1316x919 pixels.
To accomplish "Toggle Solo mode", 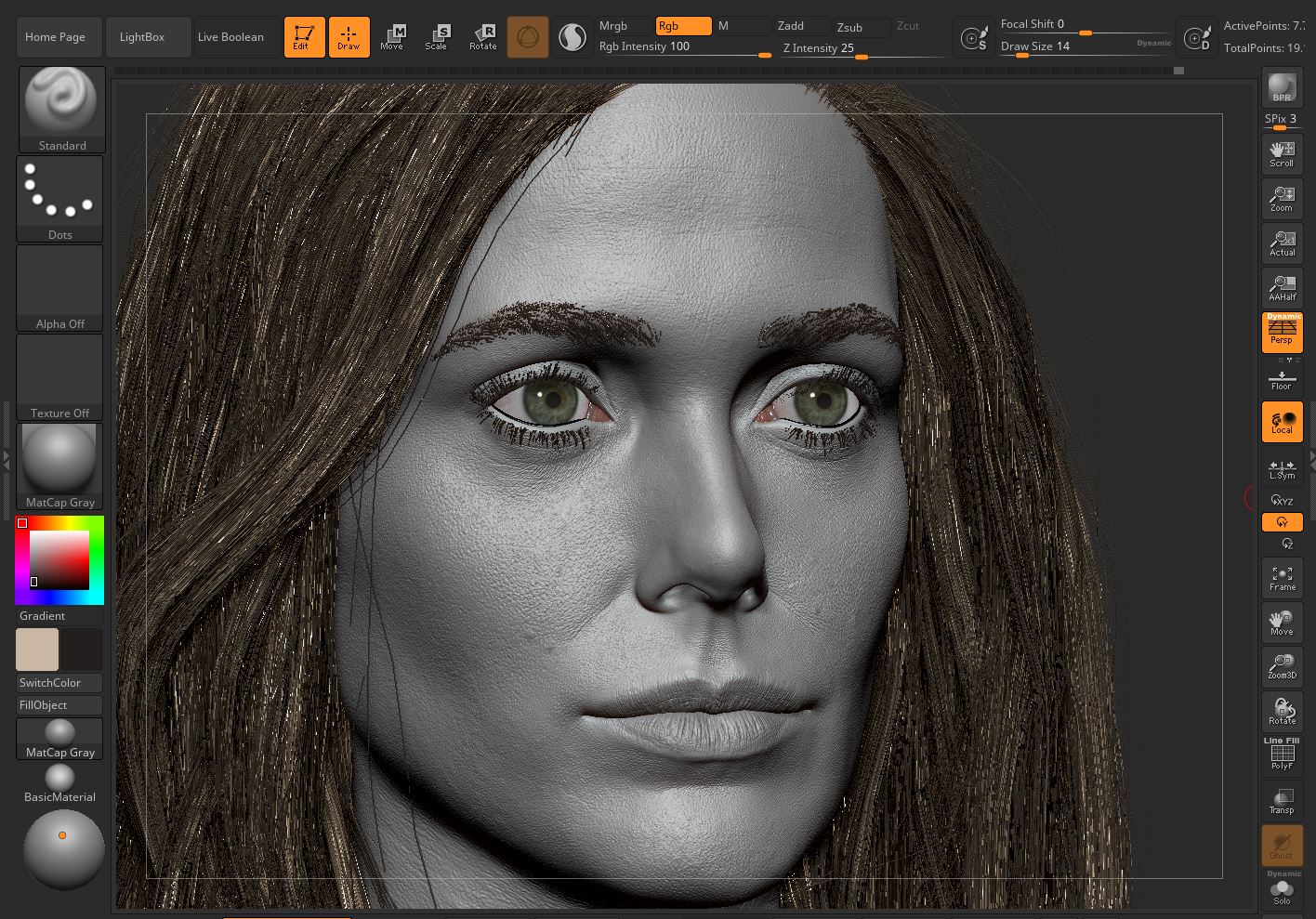I will (1283, 889).
